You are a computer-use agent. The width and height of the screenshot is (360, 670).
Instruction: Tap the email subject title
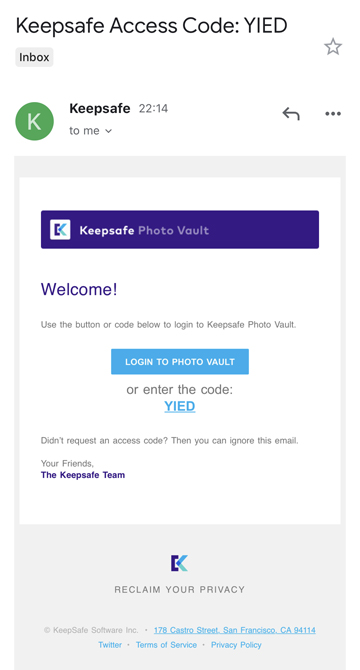coord(152,26)
